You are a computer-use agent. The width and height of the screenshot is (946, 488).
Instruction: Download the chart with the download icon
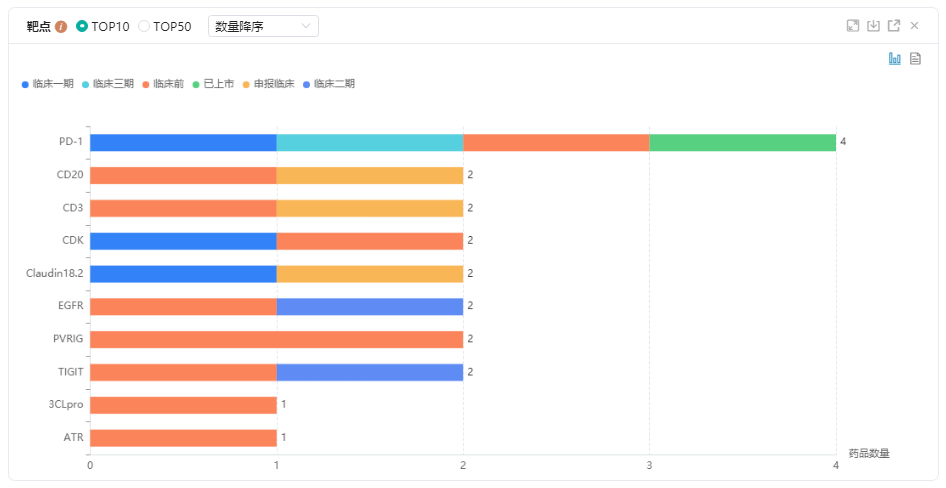pyautogui.click(x=873, y=26)
